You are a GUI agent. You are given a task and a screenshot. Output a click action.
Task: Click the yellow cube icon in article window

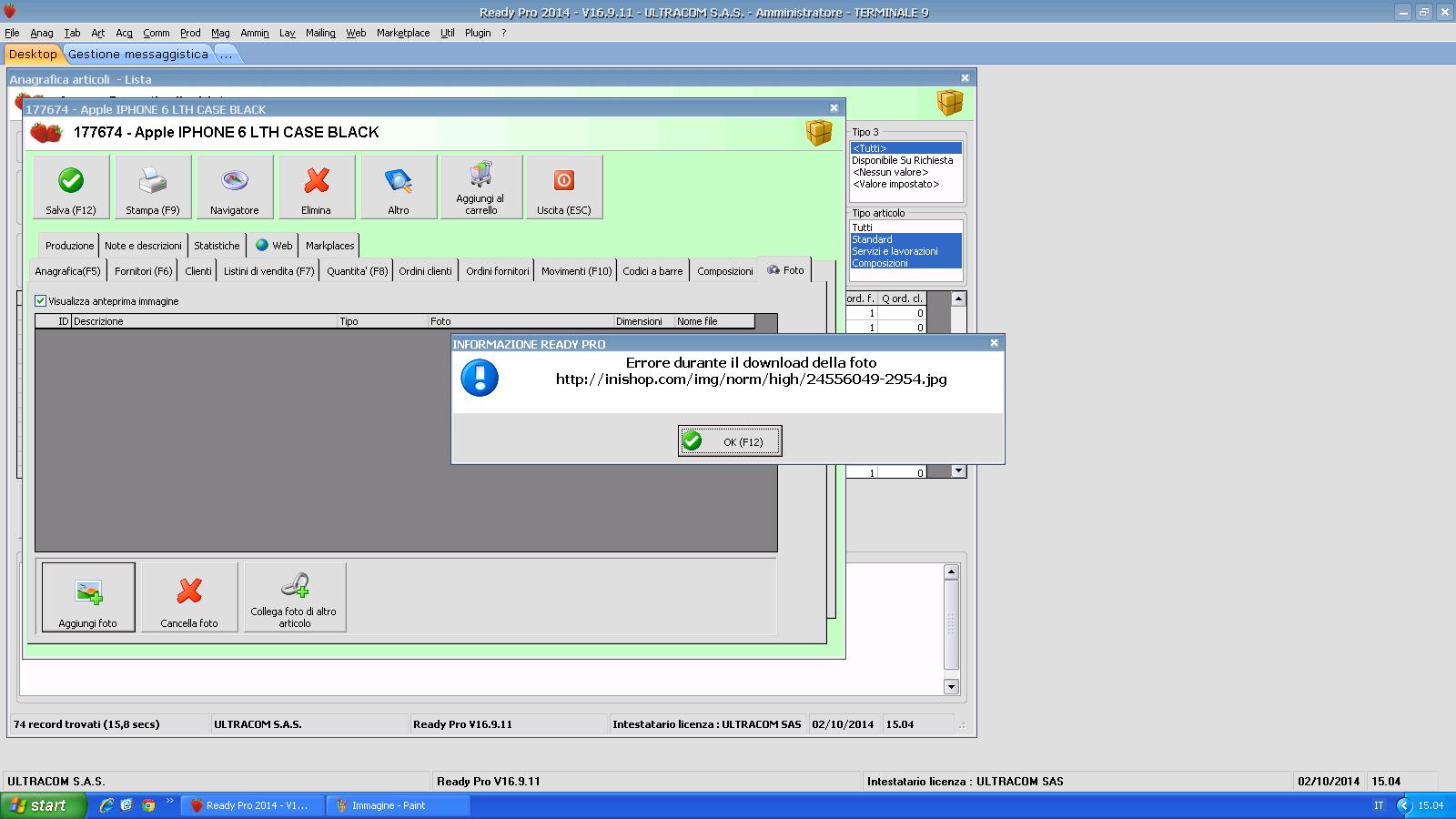coord(819,133)
